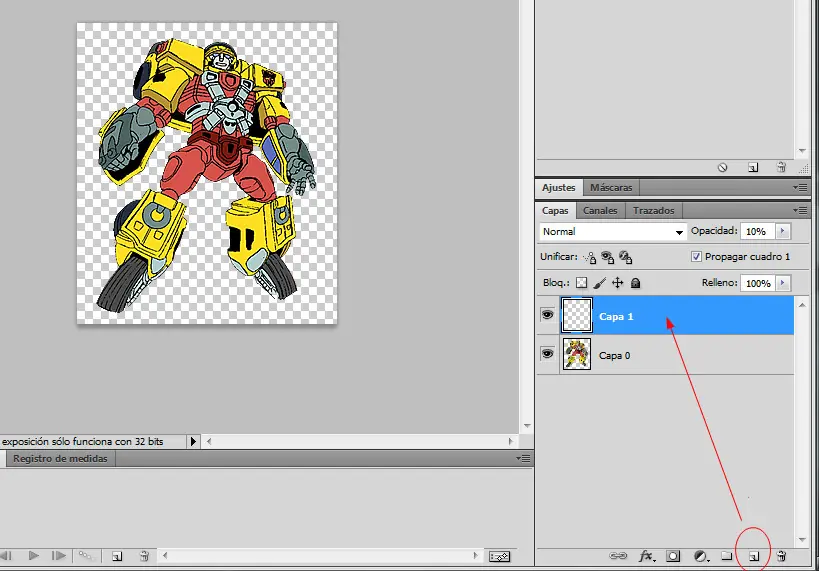Create new item in upper panel footer
Screen dimensions: 819x571
pos(753,168)
